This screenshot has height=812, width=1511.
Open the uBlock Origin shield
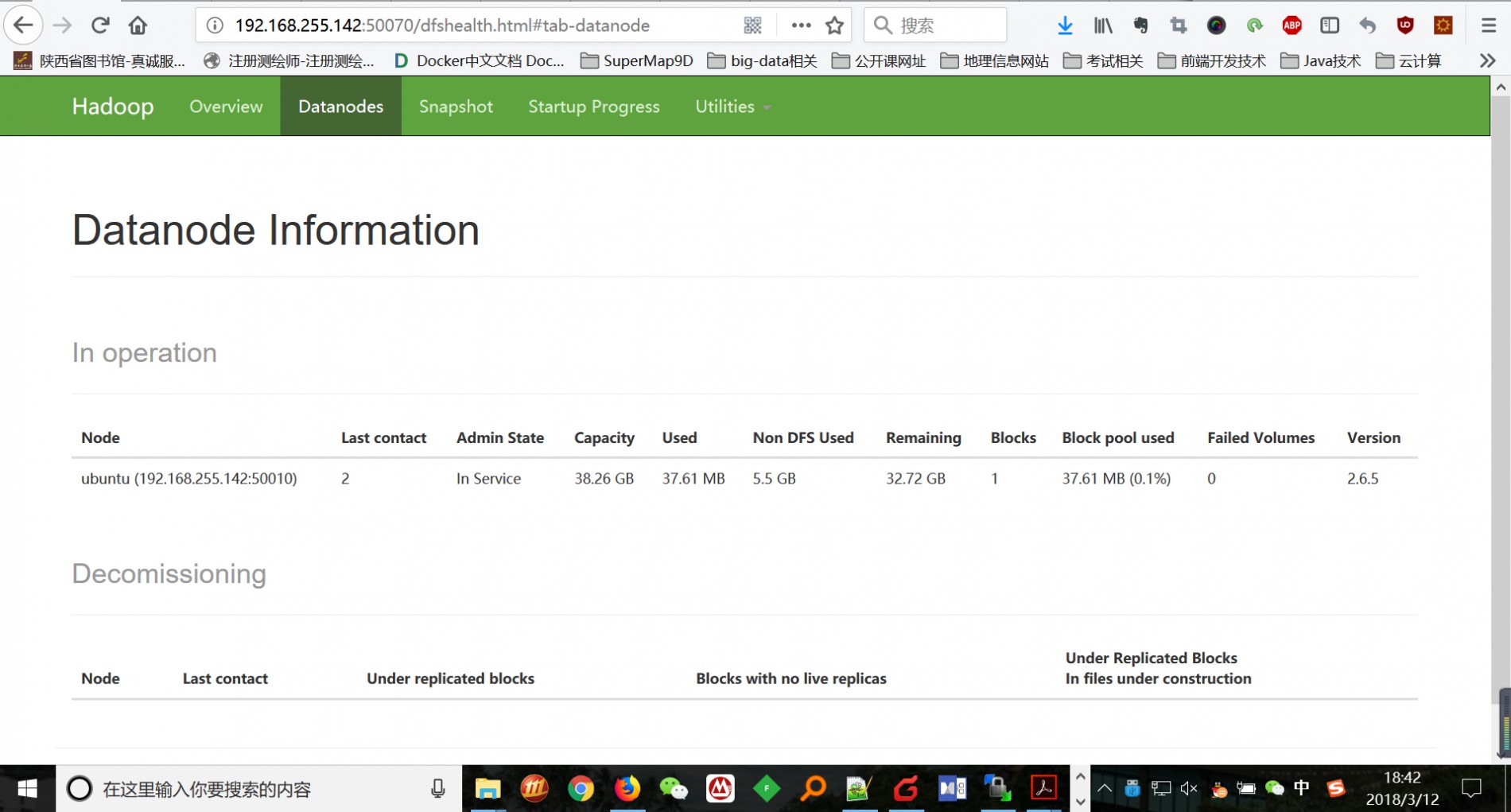[x=1405, y=25]
